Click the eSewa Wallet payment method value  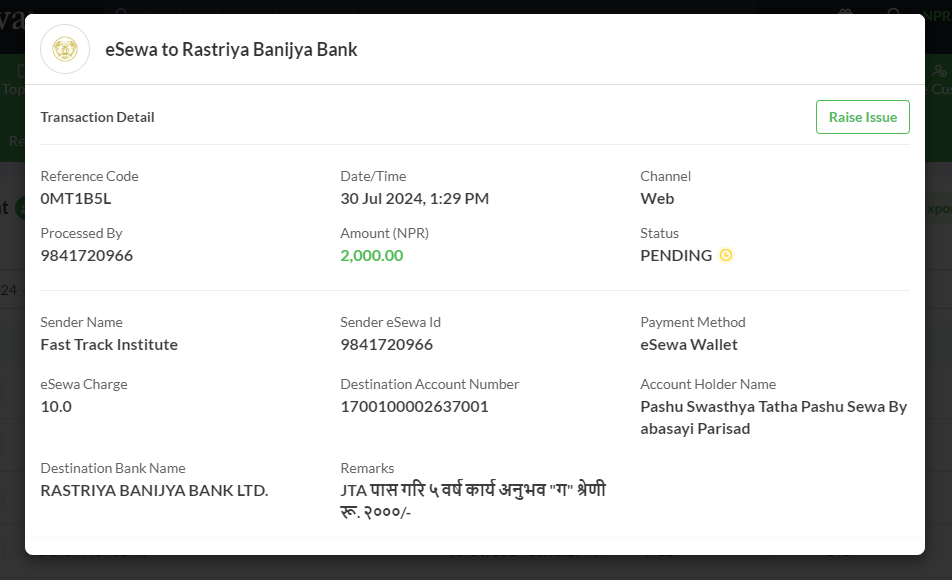tap(688, 344)
